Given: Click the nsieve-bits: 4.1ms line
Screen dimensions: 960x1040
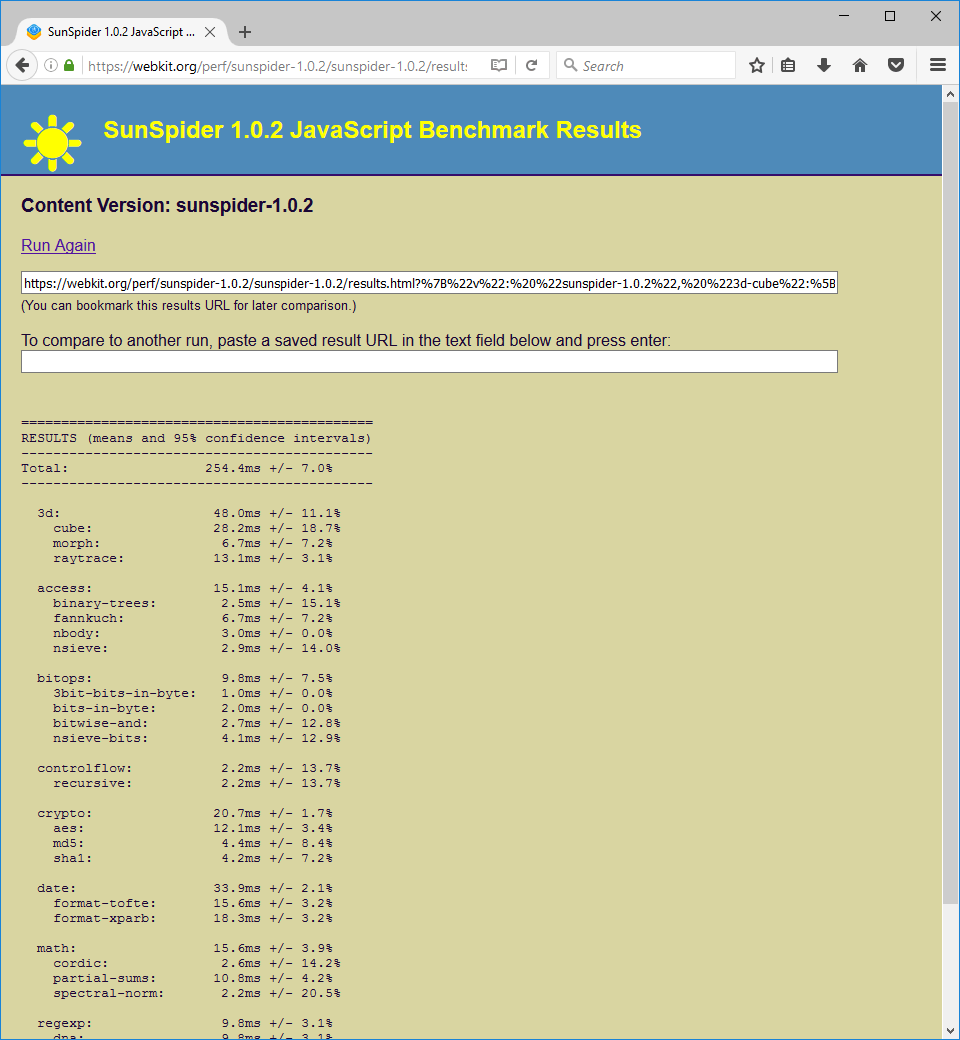Looking at the screenshot, I should coord(197,738).
